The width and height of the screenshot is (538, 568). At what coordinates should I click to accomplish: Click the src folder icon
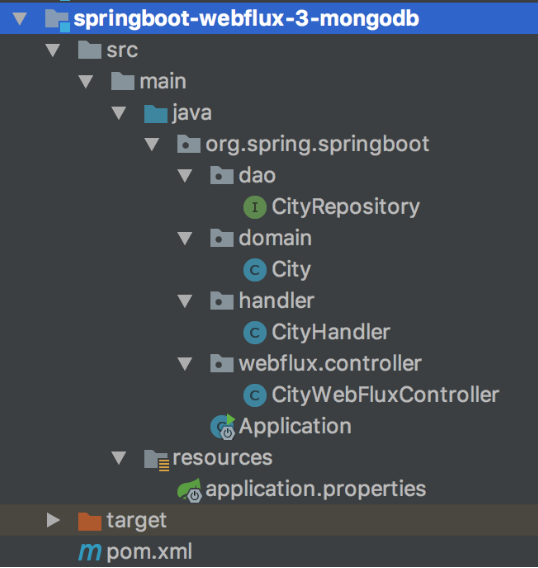tap(89, 50)
